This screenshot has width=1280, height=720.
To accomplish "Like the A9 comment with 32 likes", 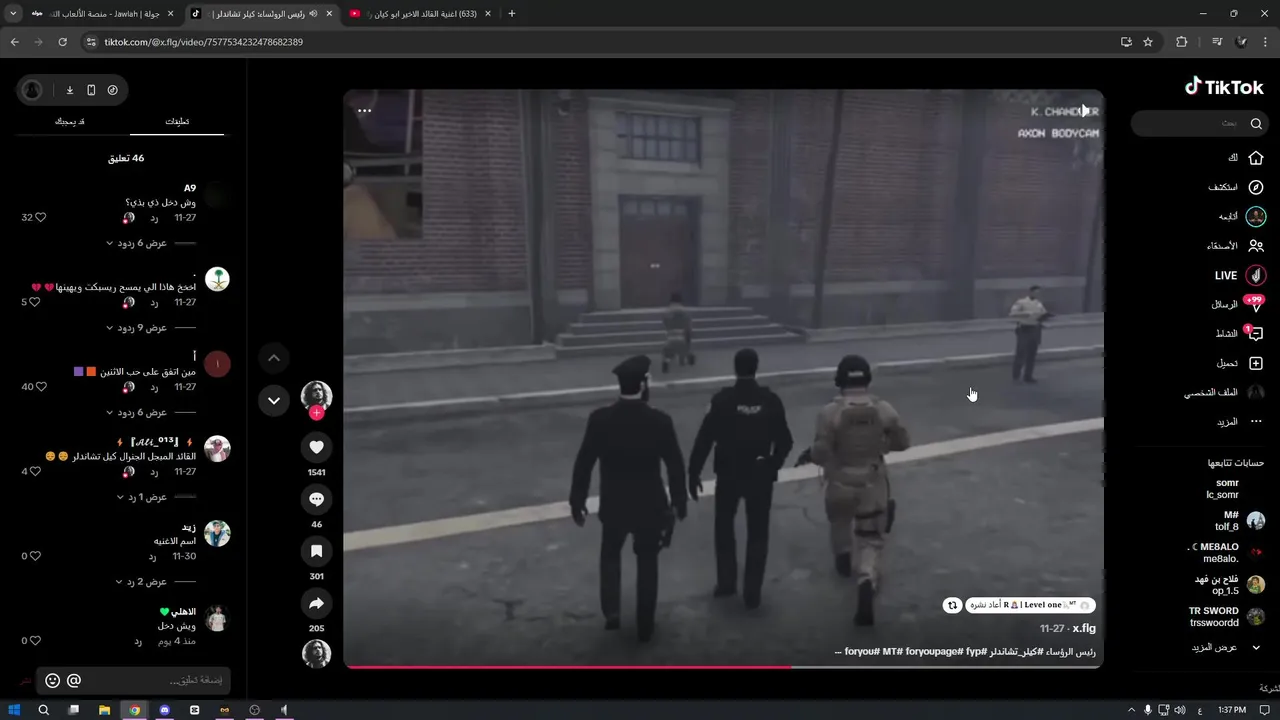I will pos(41,217).
